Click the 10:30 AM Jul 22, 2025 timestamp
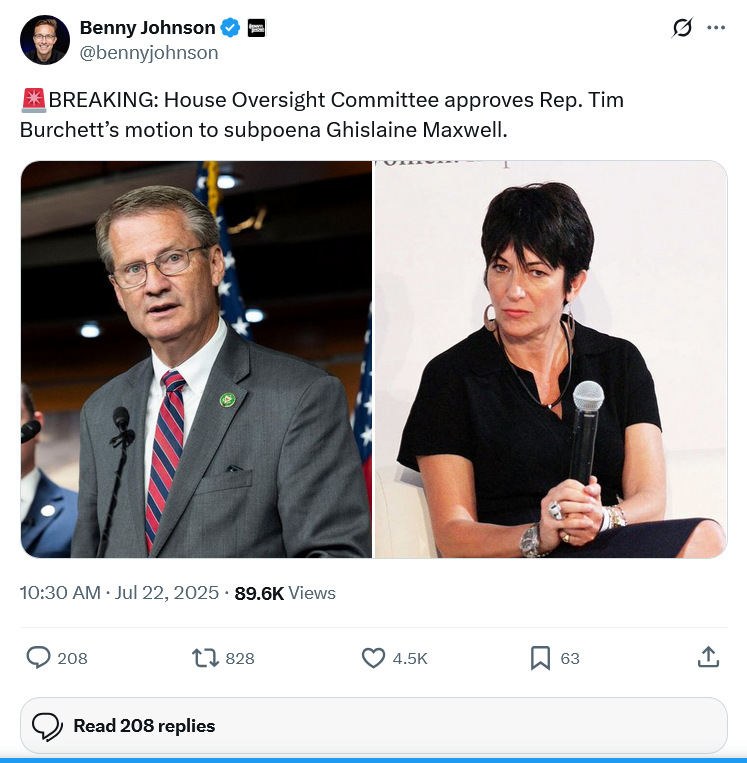 [119, 593]
